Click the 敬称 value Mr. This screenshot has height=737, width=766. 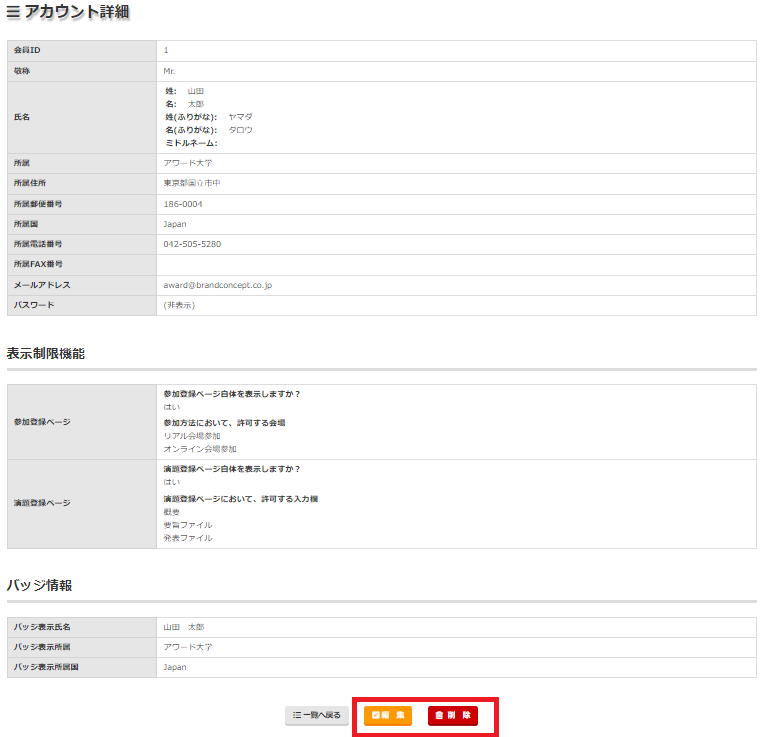click(x=169, y=71)
